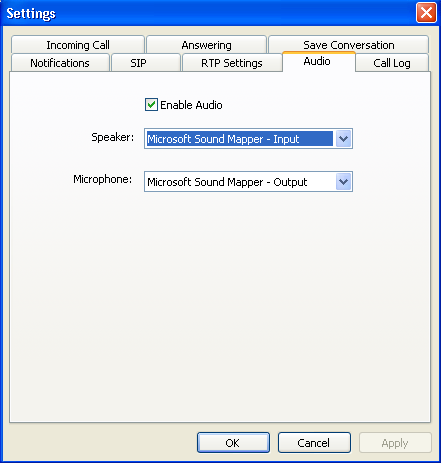The width and height of the screenshot is (441, 463).
Task: Go to the Save Conversation tab
Action: click(x=348, y=45)
